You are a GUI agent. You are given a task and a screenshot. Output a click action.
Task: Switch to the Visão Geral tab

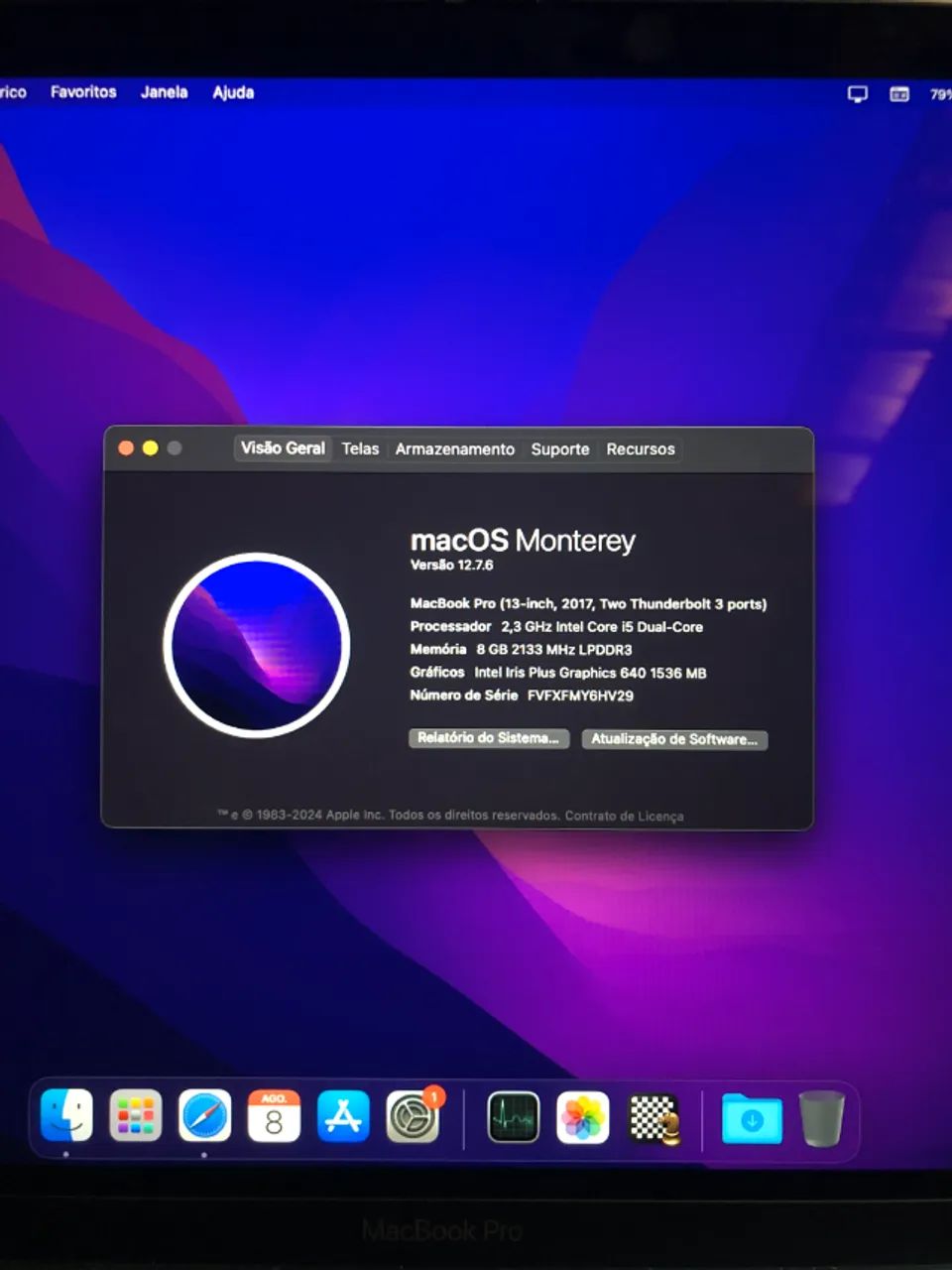(x=283, y=448)
